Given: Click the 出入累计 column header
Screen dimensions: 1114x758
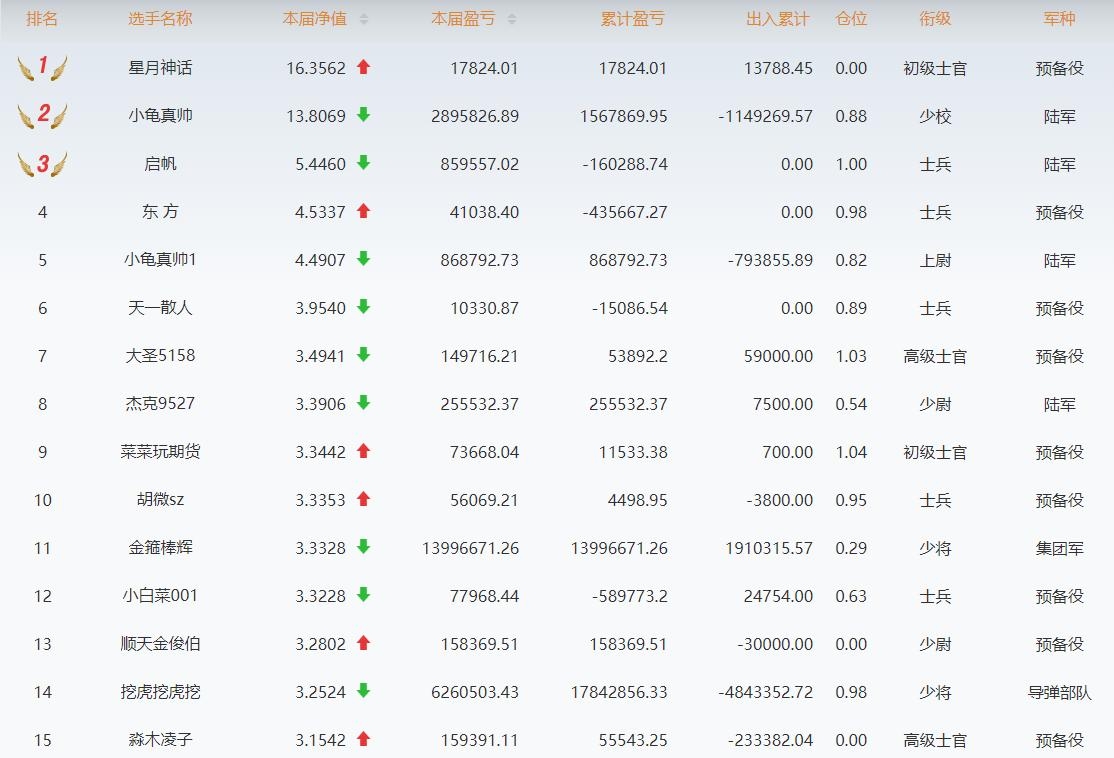Looking at the screenshot, I should pyautogui.click(x=778, y=19).
